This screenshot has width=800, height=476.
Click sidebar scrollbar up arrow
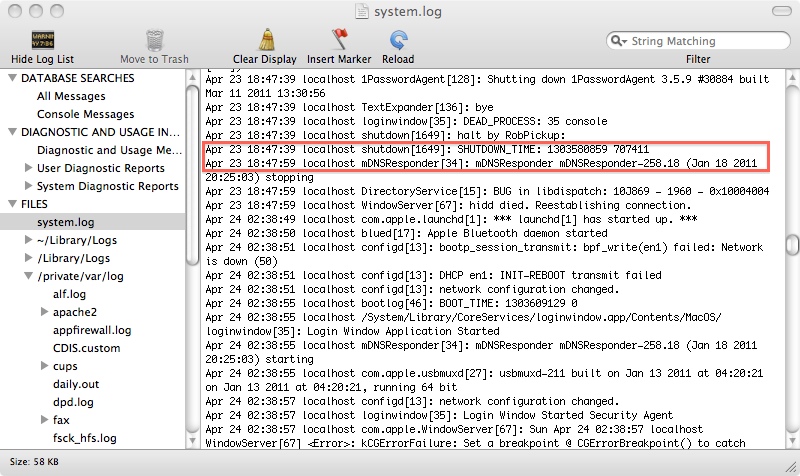tap(192, 78)
